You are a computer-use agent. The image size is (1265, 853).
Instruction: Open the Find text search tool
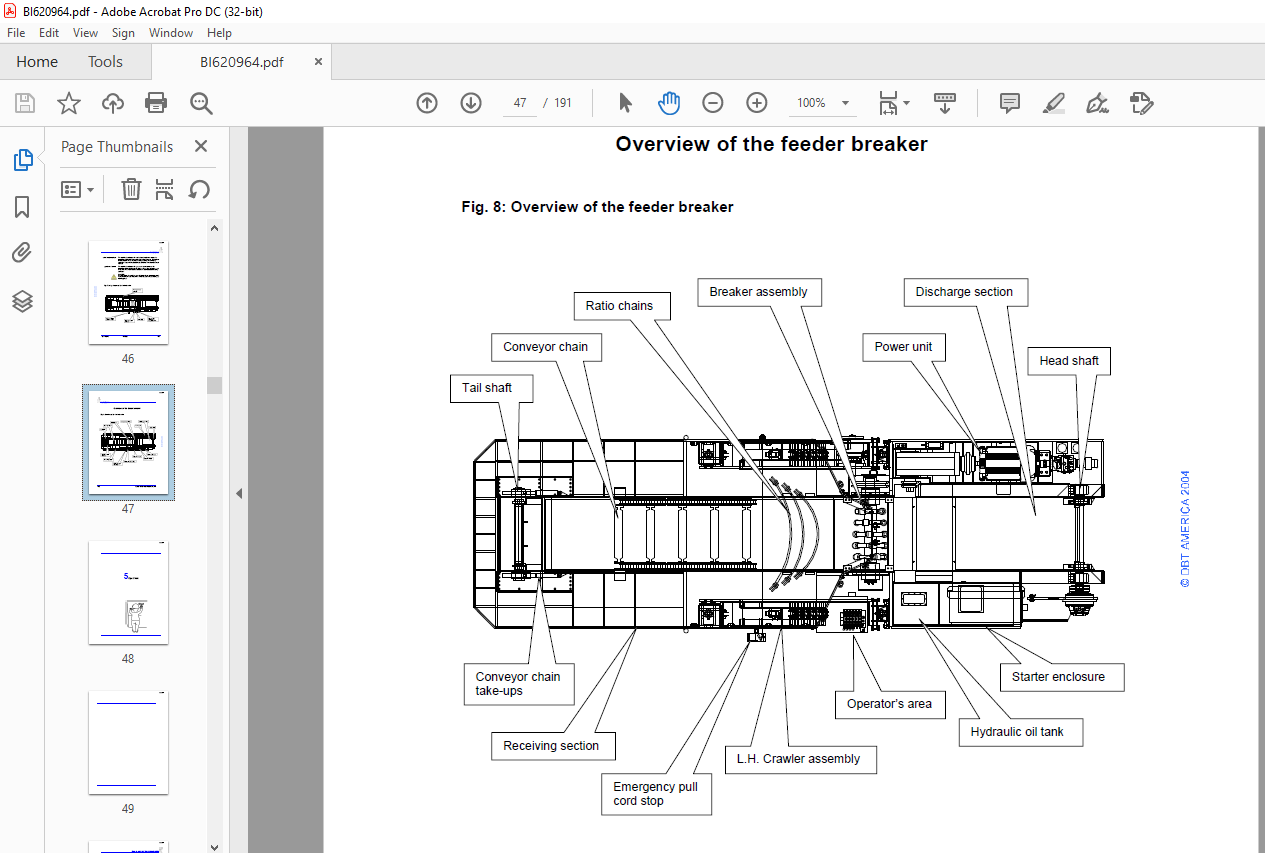point(201,103)
